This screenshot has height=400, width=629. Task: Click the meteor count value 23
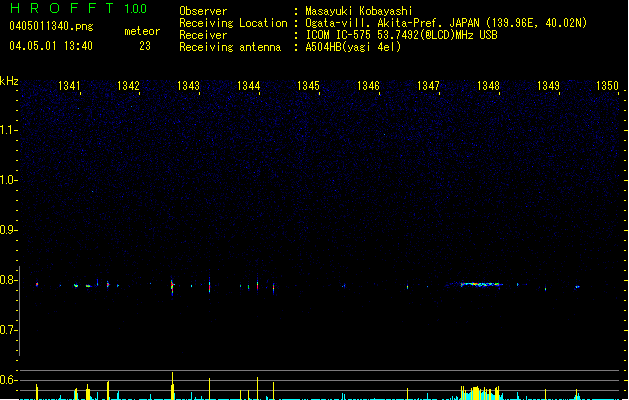(x=145, y=46)
